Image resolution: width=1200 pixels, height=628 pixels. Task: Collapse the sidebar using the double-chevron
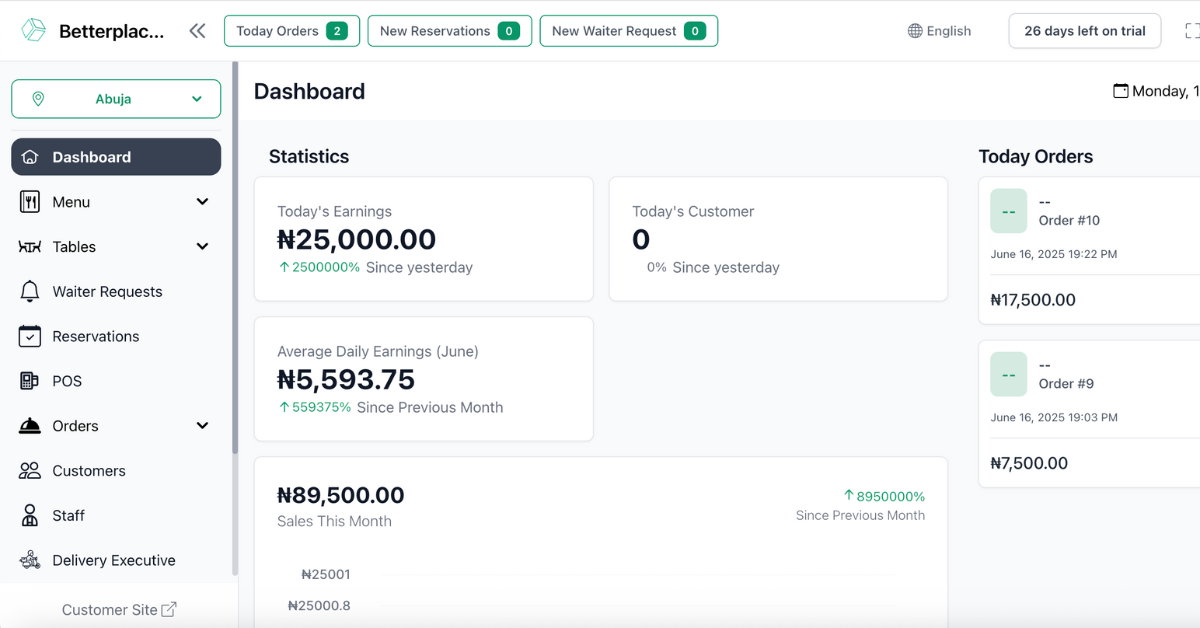[x=197, y=30]
